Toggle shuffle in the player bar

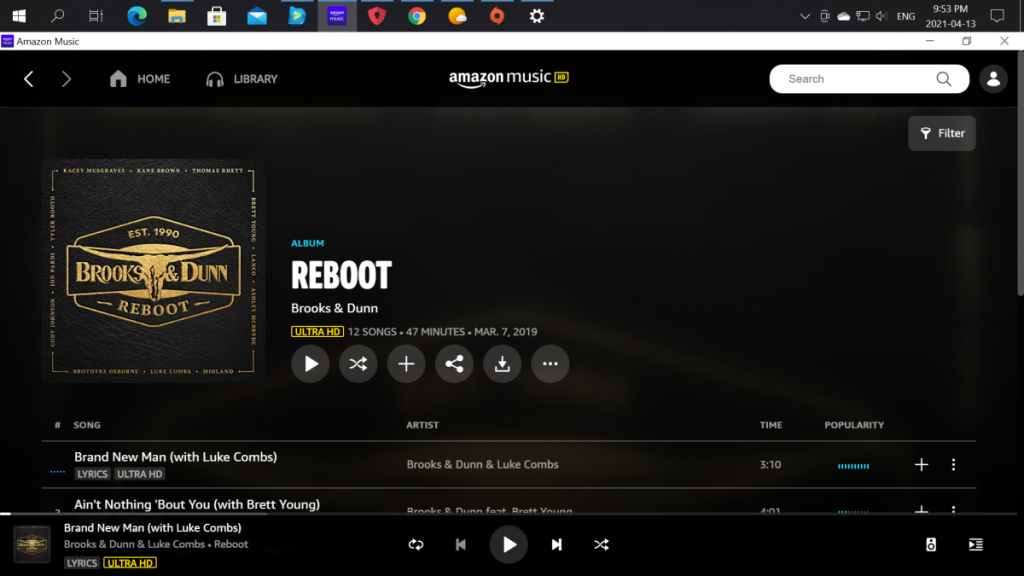[x=601, y=545]
